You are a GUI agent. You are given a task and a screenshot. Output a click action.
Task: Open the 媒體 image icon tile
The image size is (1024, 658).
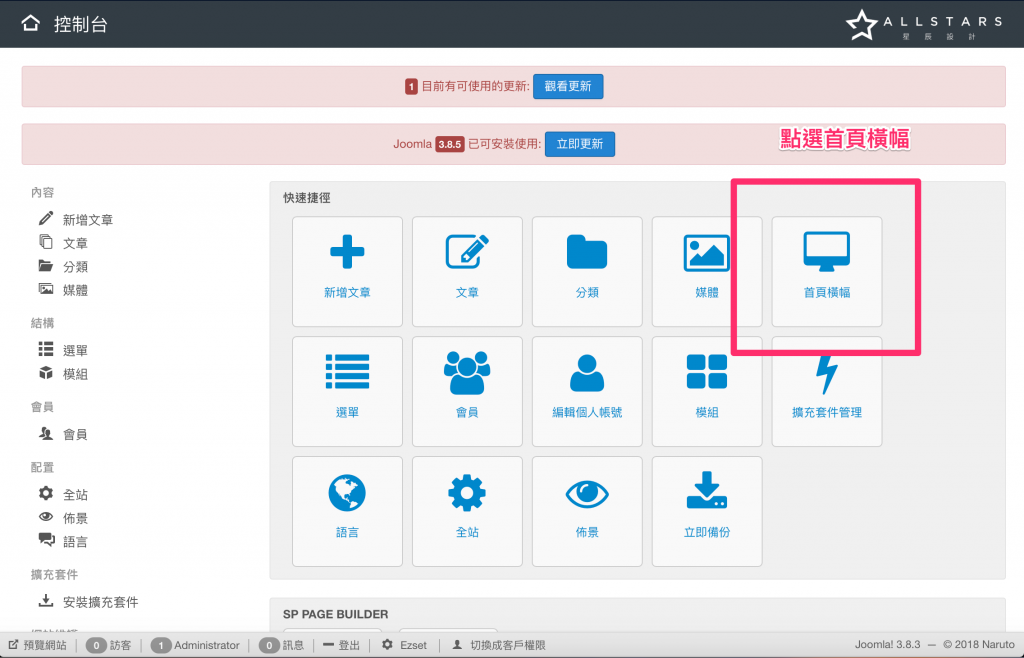click(x=706, y=271)
